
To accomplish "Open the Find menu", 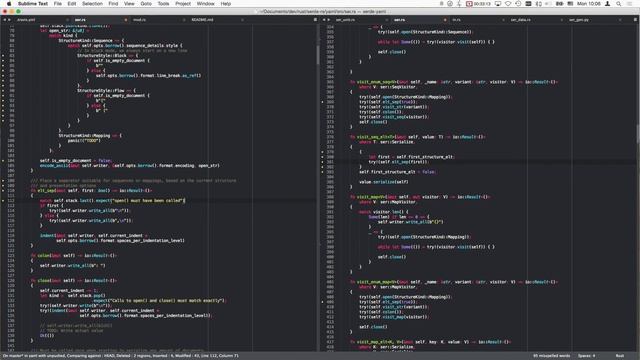I will pos(113,4).
